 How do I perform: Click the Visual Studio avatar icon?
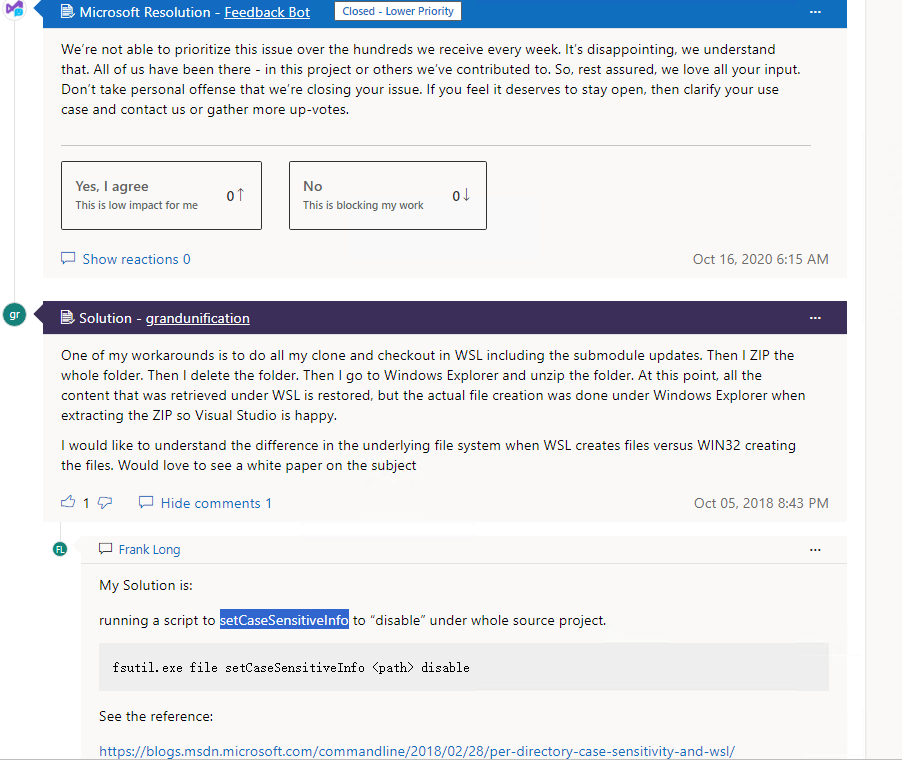[x=14, y=10]
